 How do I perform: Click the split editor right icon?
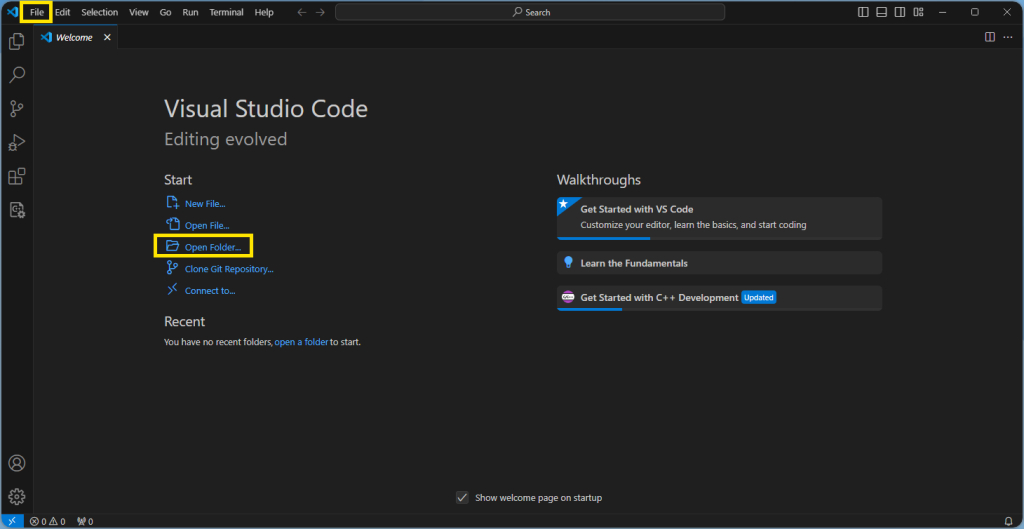click(989, 37)
